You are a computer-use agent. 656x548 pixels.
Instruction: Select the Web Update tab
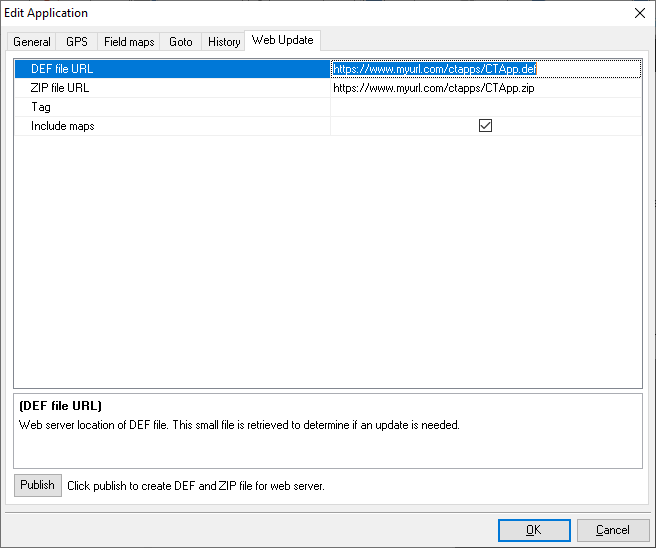point(282,40)
